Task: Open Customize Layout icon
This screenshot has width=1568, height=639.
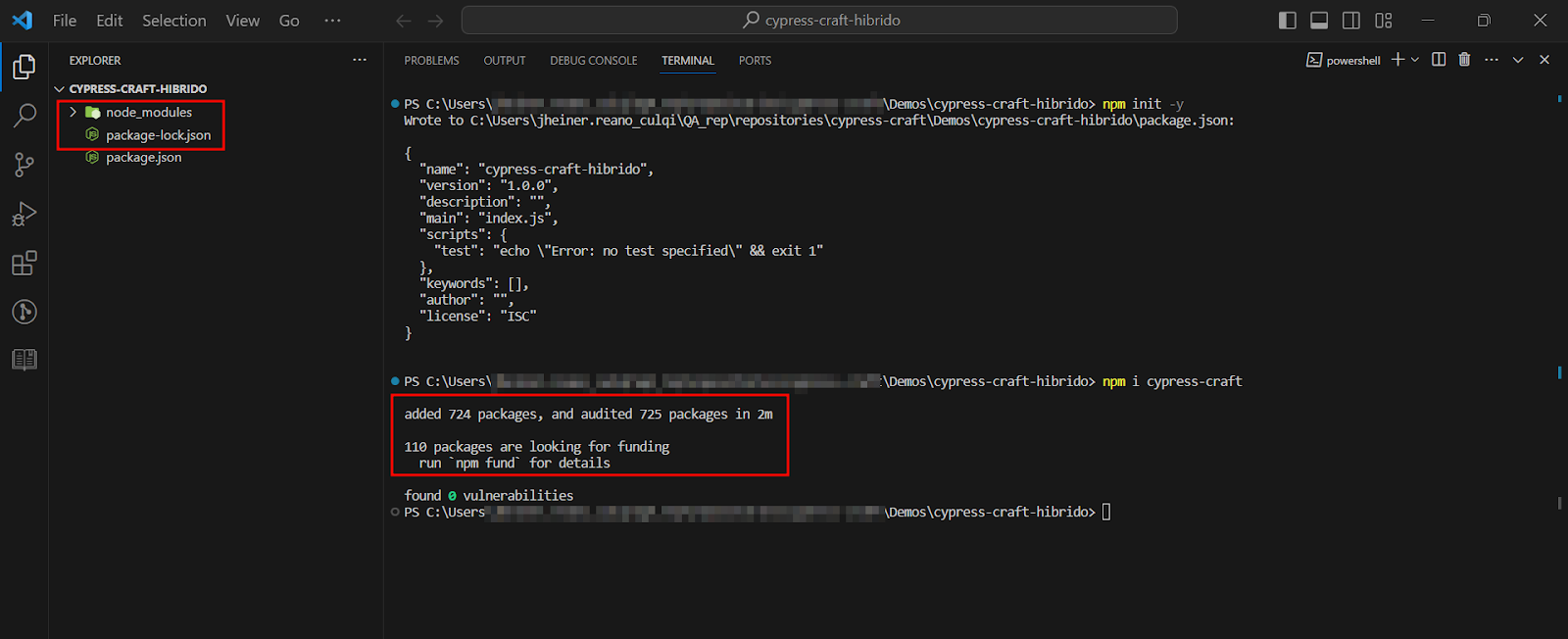Action: click(x=1384, y=21)
